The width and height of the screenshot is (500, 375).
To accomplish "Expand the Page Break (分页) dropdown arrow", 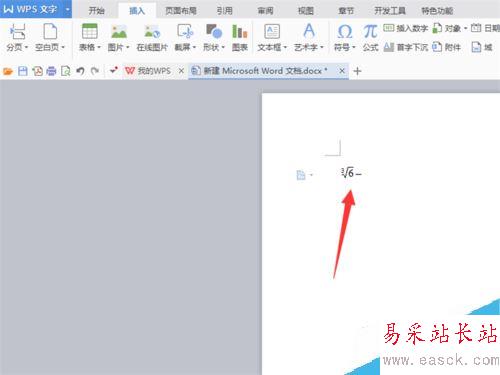I will [26, 47].
